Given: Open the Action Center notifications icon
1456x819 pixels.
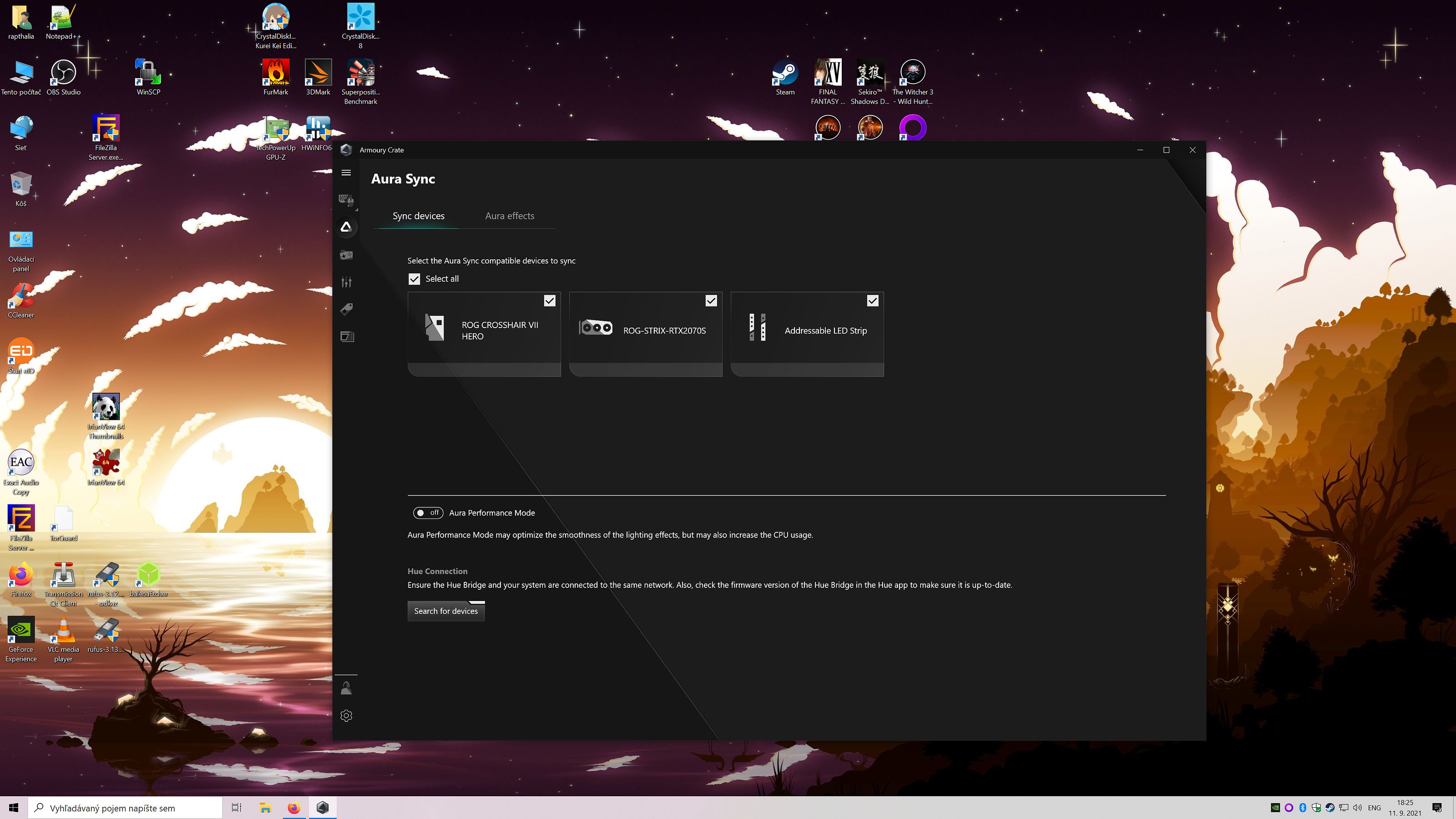Looking at the screenshot, I should (1437, 808).
